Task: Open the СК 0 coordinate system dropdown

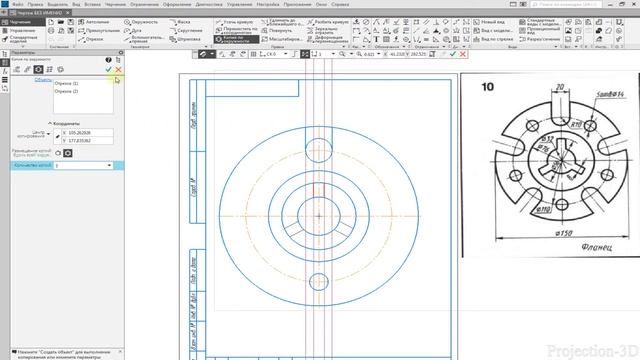Action: pos(285,54)
